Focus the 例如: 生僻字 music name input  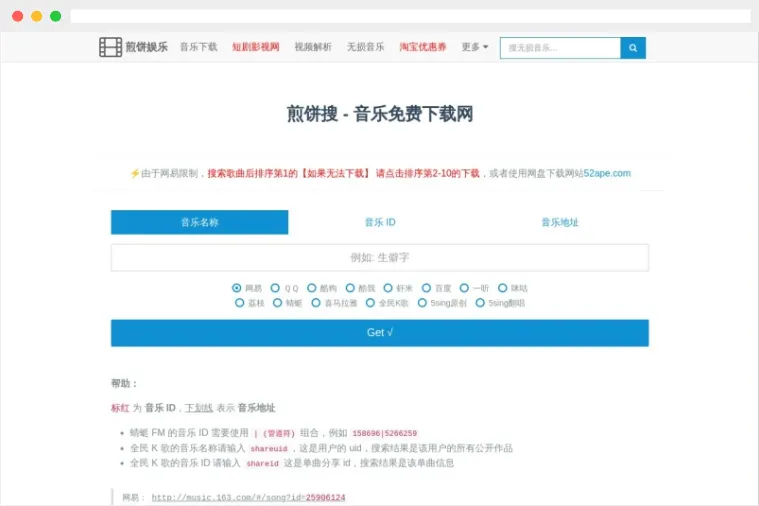(380, 258)
